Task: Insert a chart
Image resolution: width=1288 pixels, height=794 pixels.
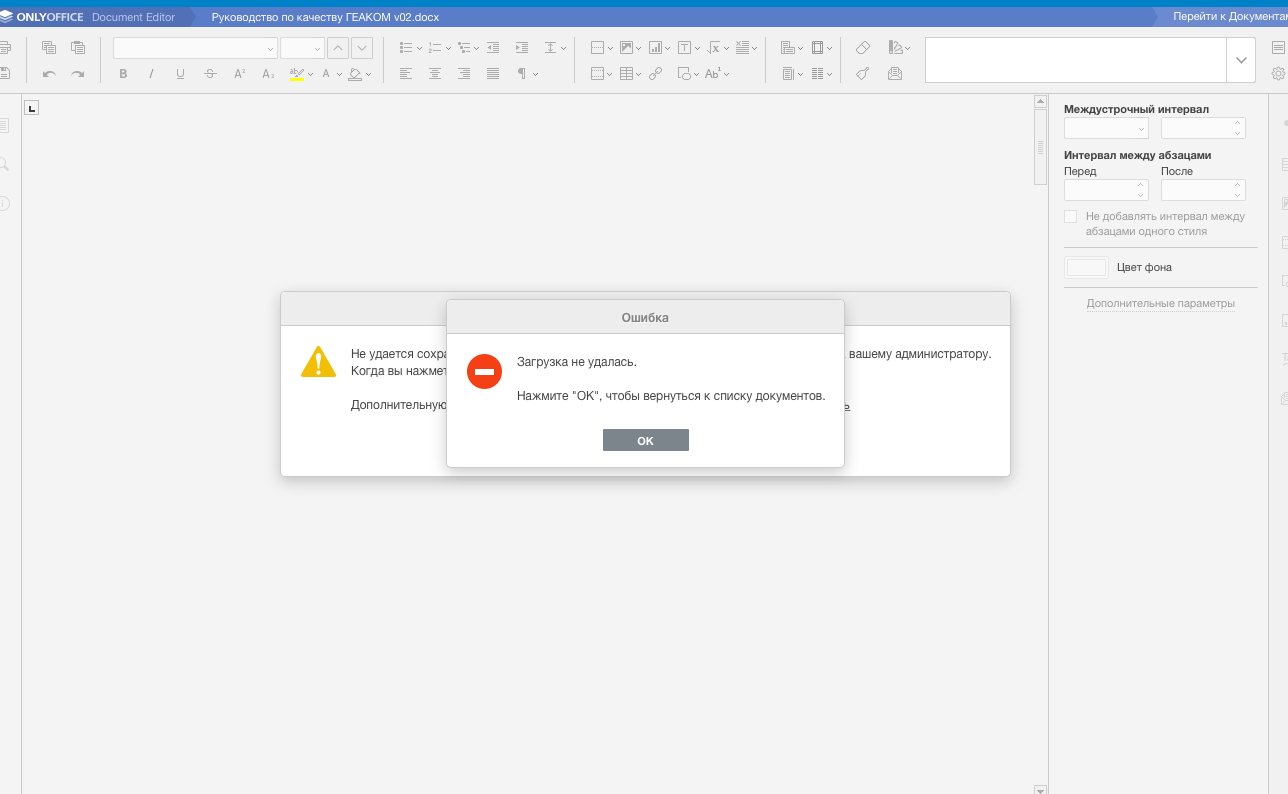Action: point(657,47)
